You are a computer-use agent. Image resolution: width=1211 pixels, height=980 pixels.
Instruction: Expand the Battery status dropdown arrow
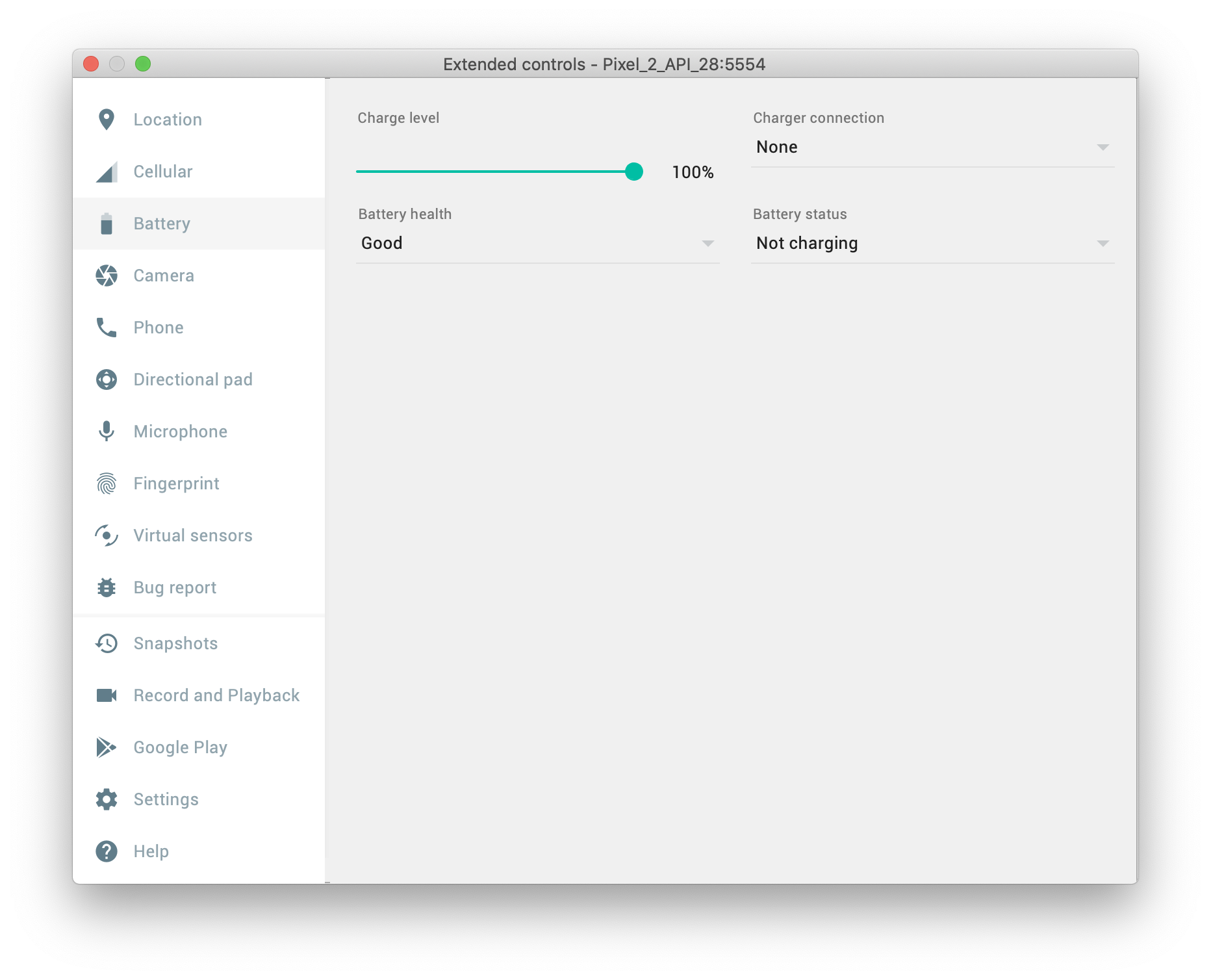point(1103,244)
